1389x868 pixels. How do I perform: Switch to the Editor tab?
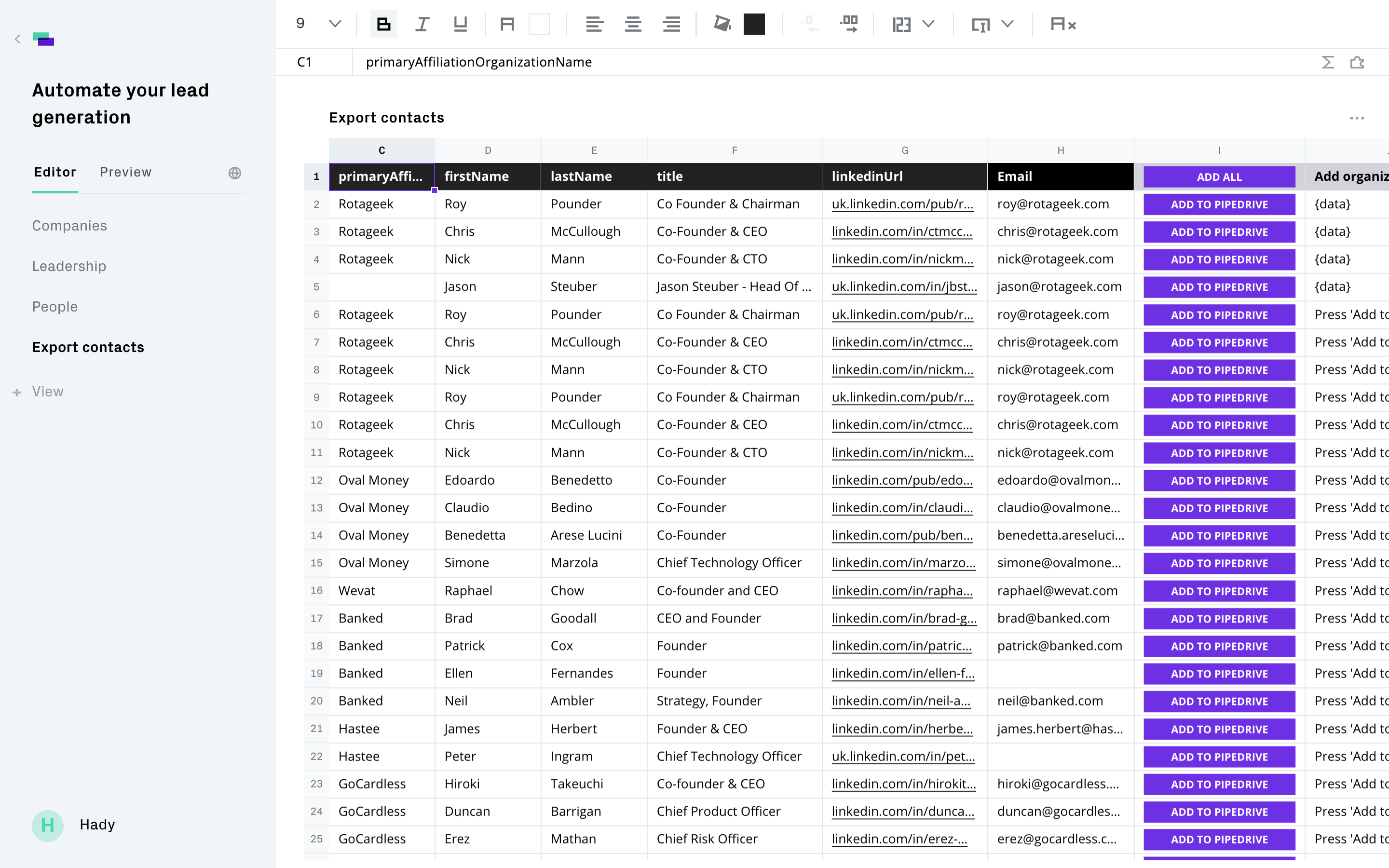tap(55, 172)
